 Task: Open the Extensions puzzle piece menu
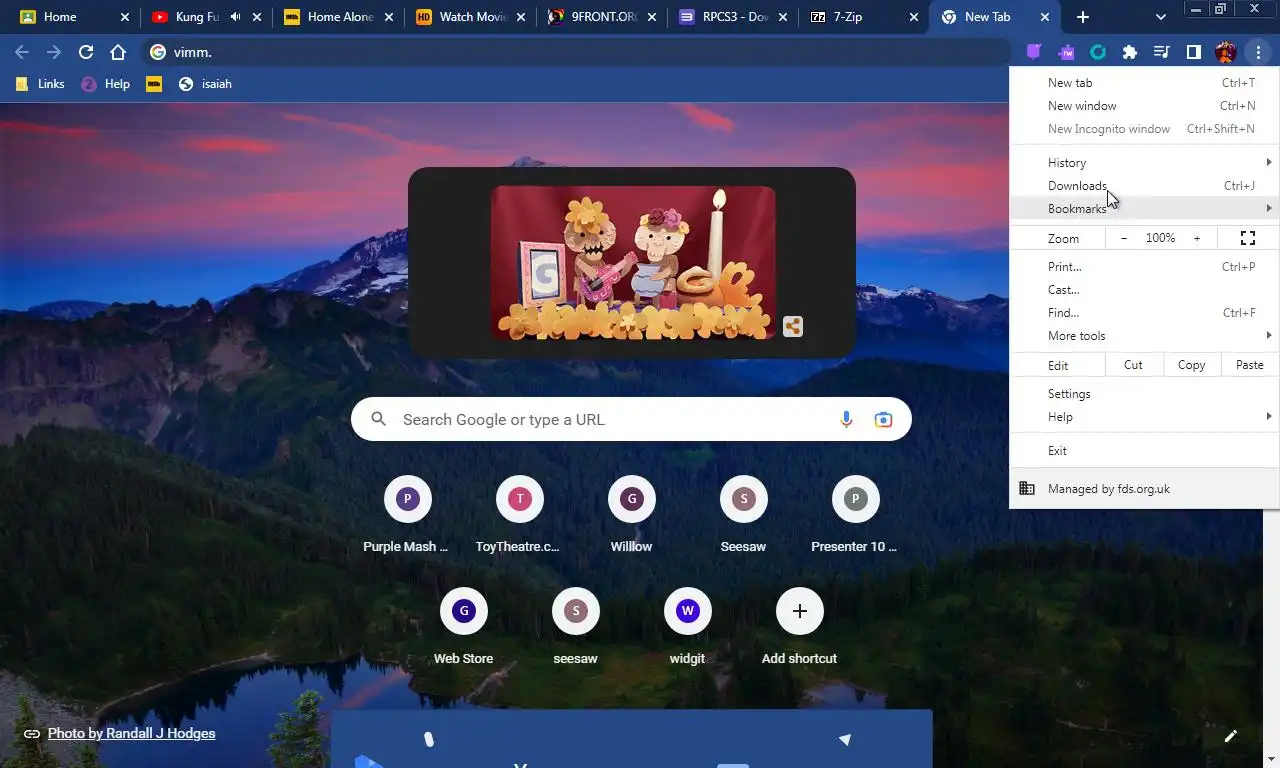pyautogui.click(x=1130, y=52)
